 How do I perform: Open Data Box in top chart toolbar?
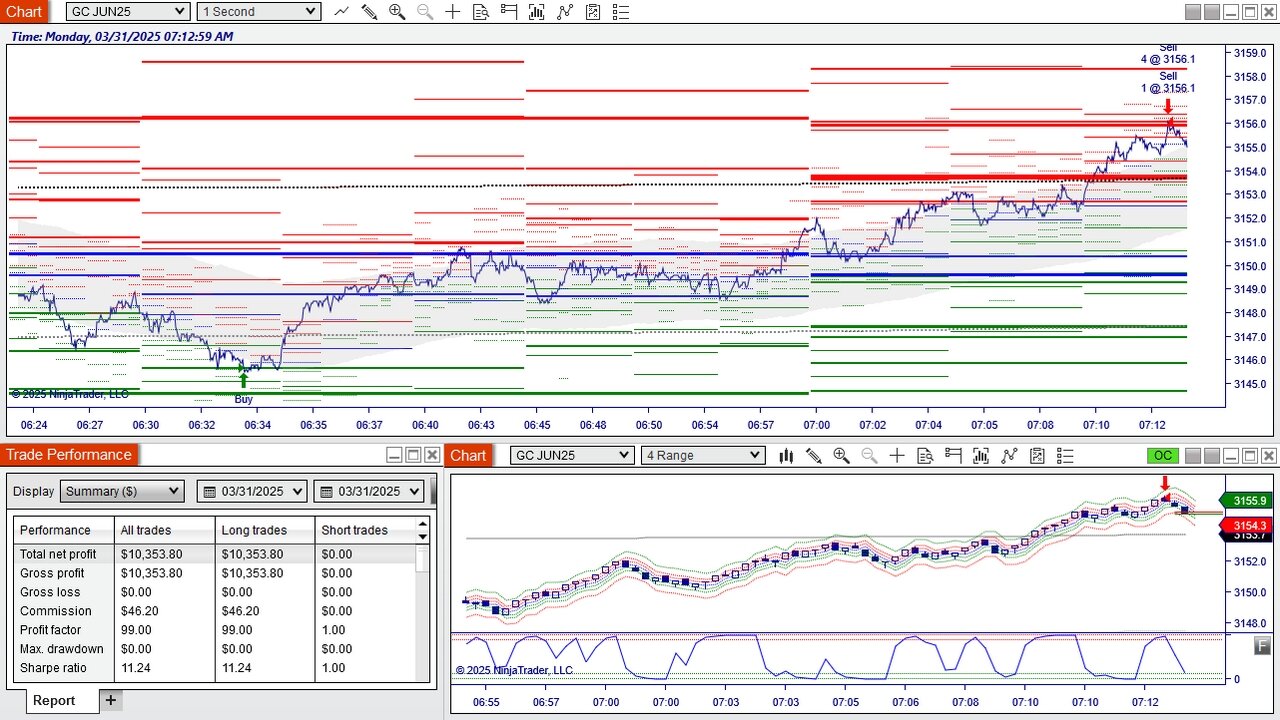coord(481,12)
